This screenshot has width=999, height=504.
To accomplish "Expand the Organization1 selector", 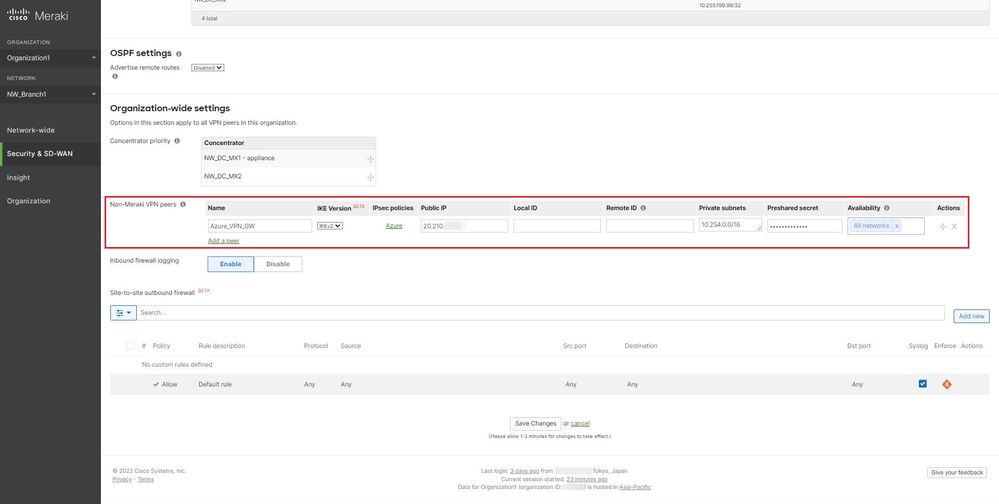I will click(50, 58).
